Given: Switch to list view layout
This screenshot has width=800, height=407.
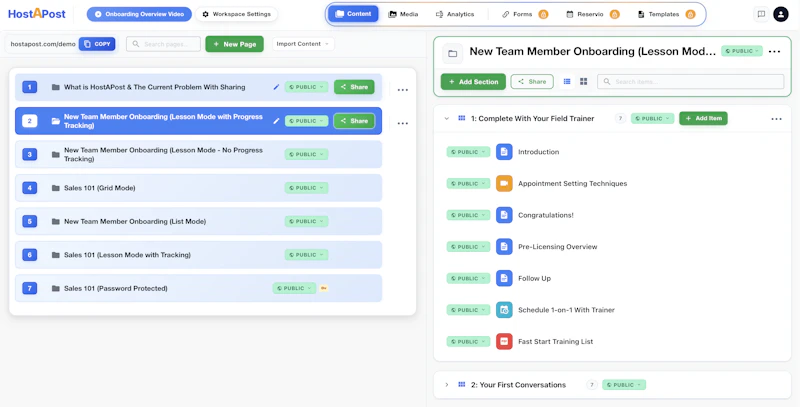Looking at the screenshot, I should (567, 82).
